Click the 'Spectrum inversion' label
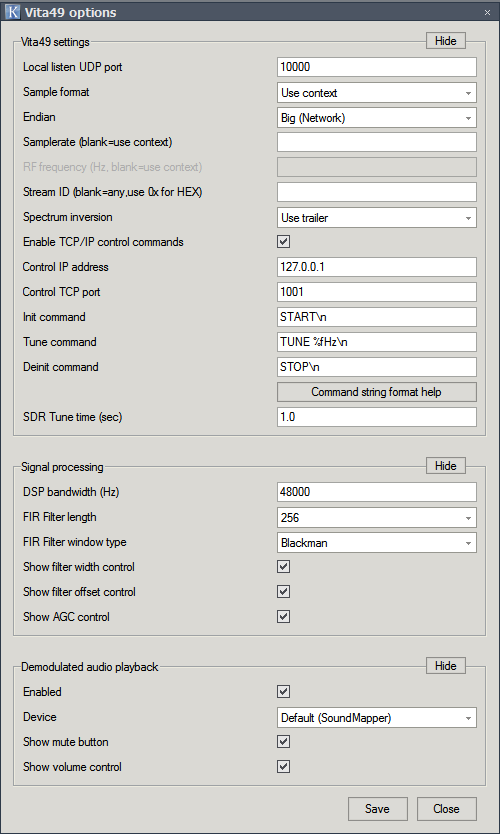 coord(68,217)
